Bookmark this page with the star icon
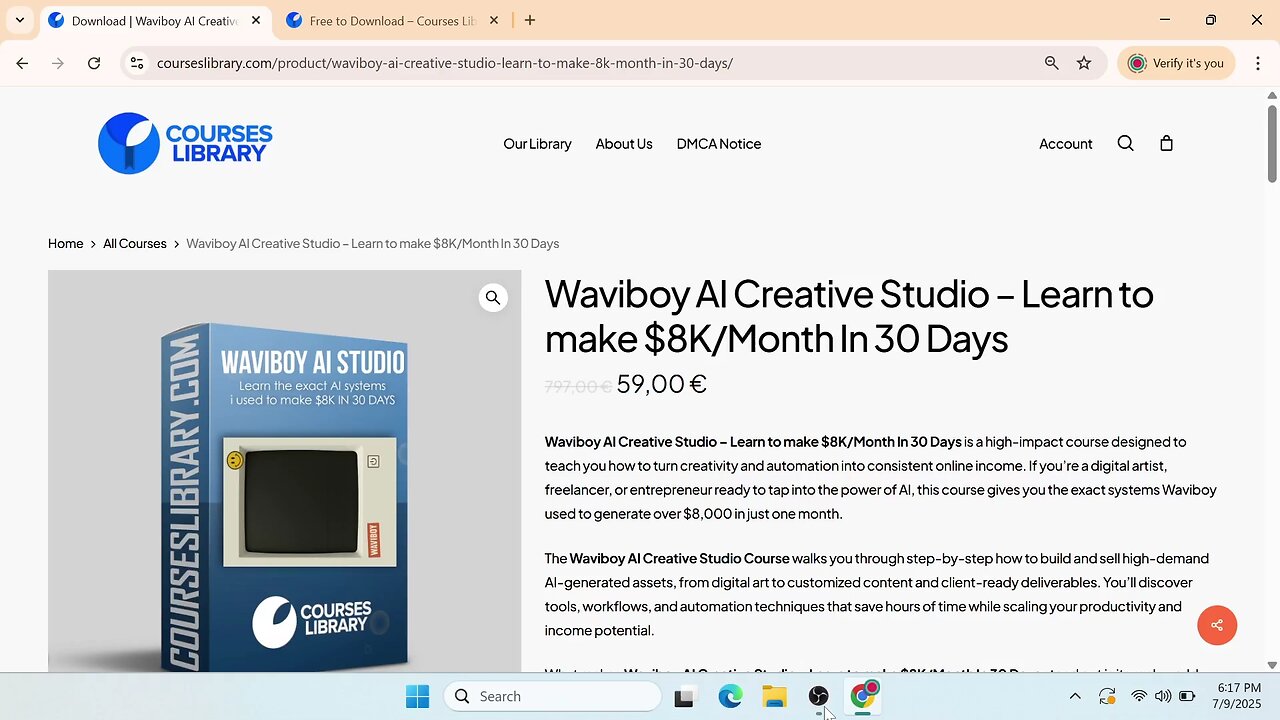Viewport: 1280px width, 720px height. click(1084, 63)
